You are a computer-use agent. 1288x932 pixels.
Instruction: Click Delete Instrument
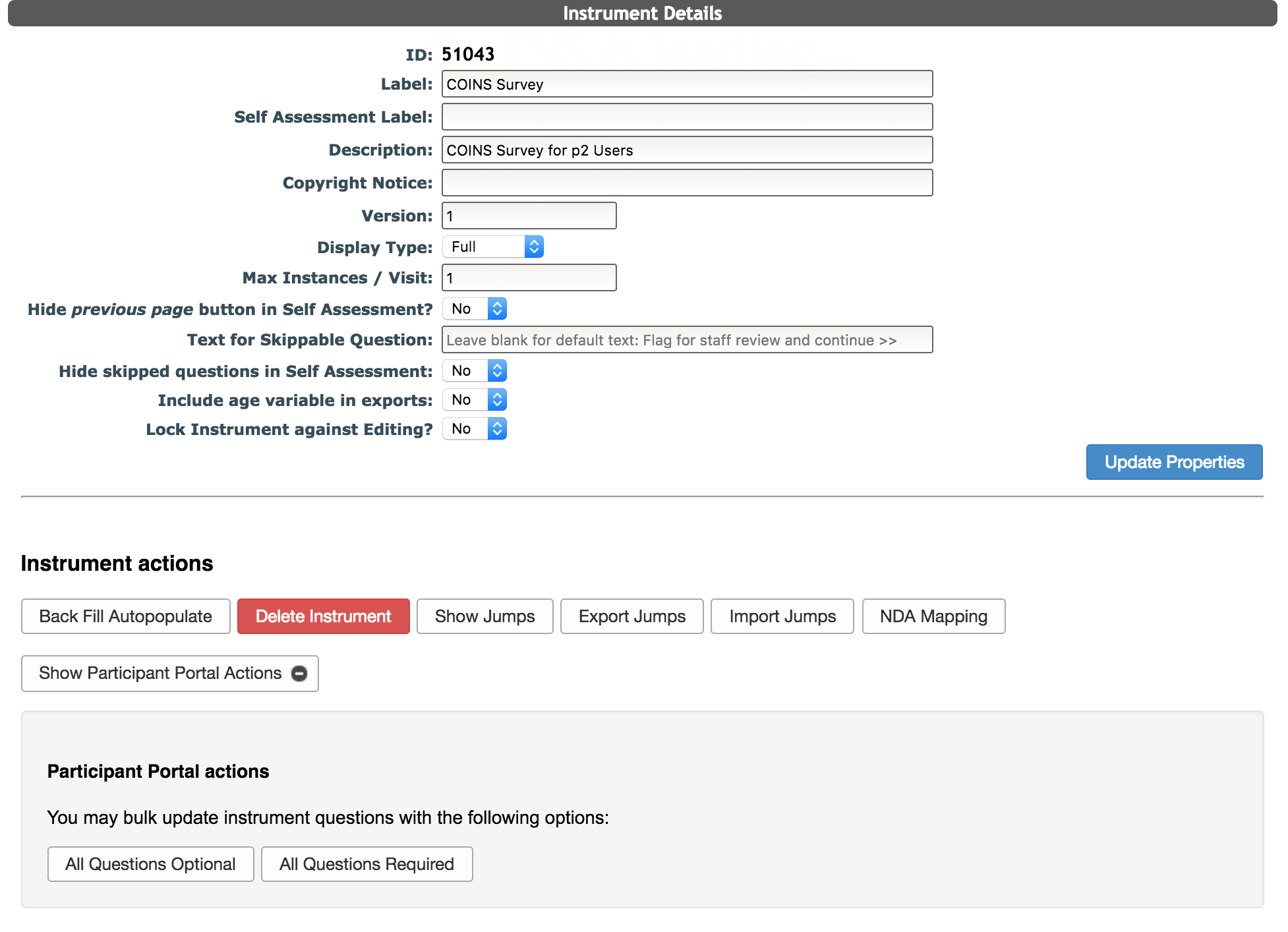pyautogui.click(x=322, y=616)
